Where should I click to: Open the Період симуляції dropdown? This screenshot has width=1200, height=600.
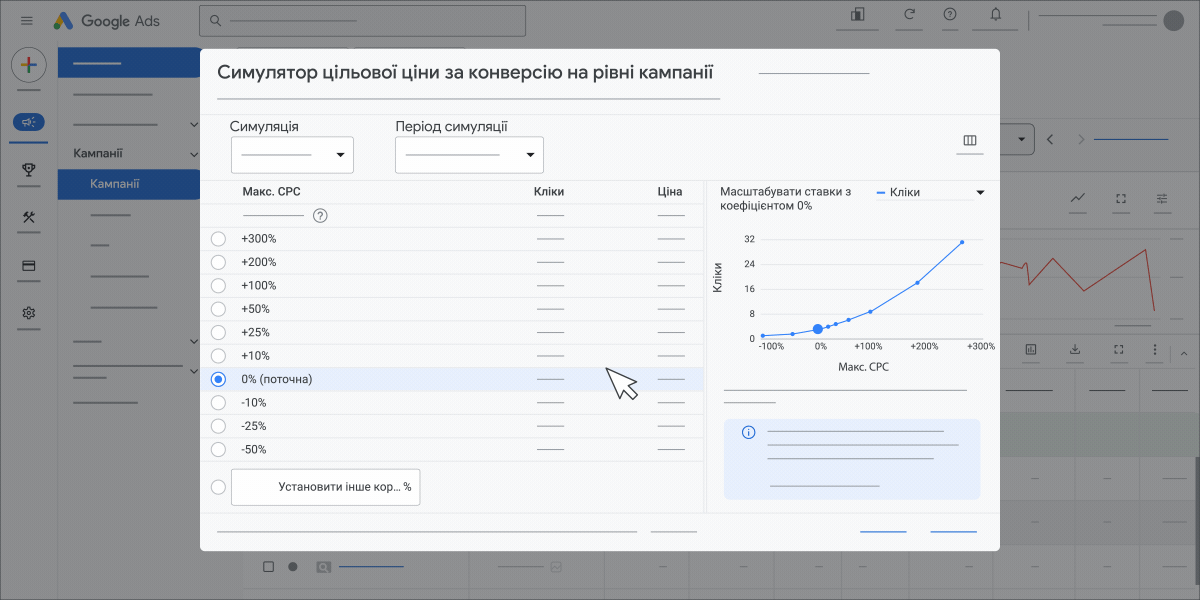click(x=469, y=155)
